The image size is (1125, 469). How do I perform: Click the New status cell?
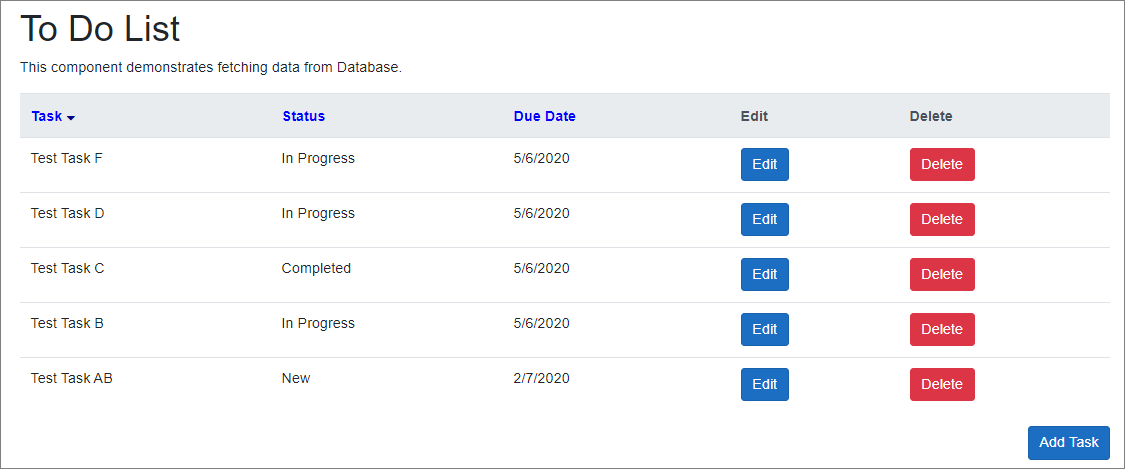tap(296, 378)
